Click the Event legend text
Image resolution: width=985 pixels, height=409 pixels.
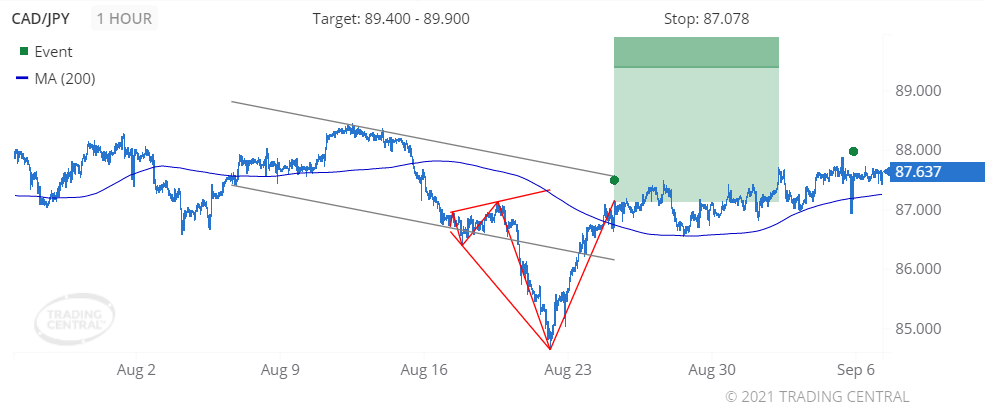click(x=53, y=51)
